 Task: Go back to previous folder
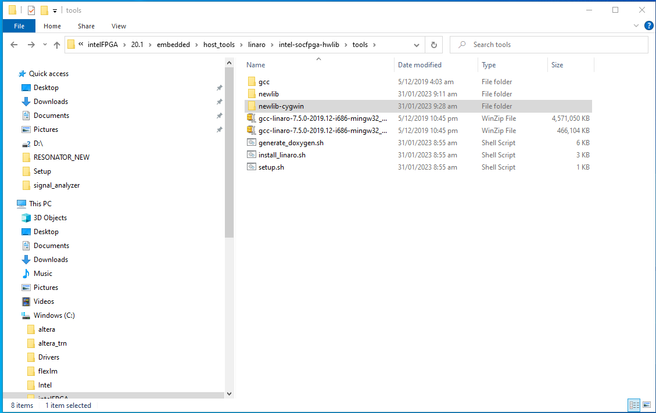coord(14,45)
